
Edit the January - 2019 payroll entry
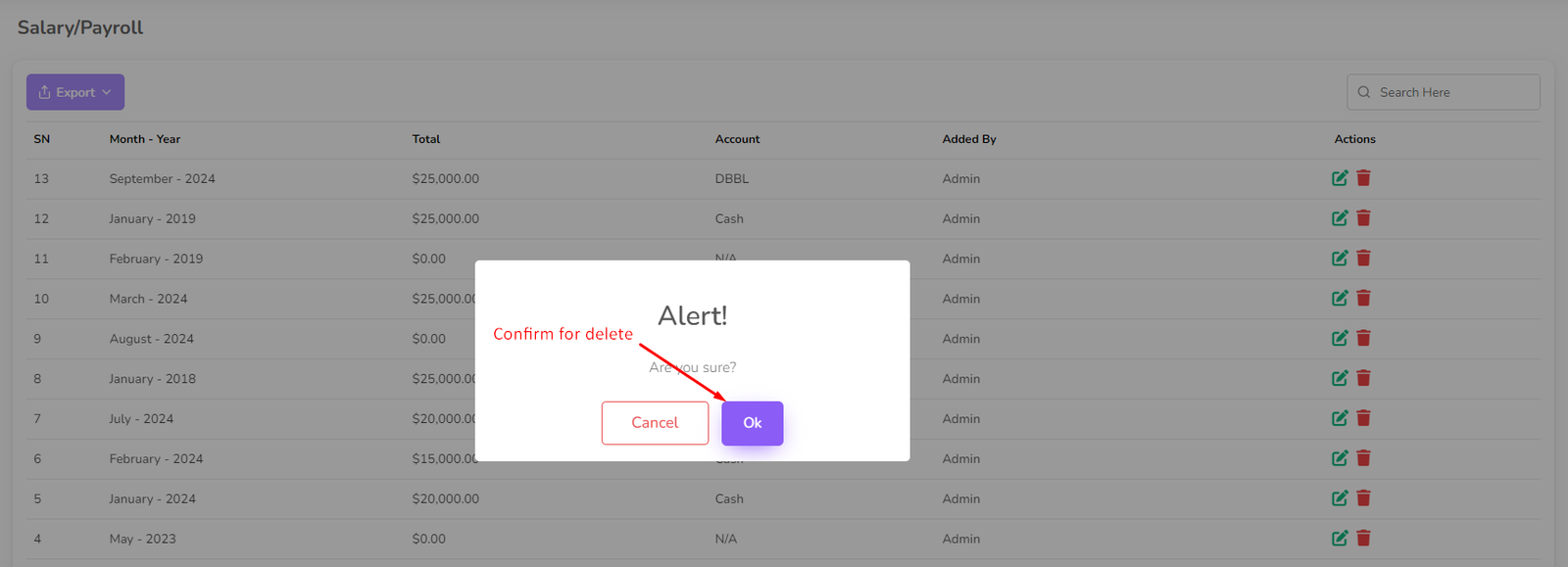point(1340,218)
